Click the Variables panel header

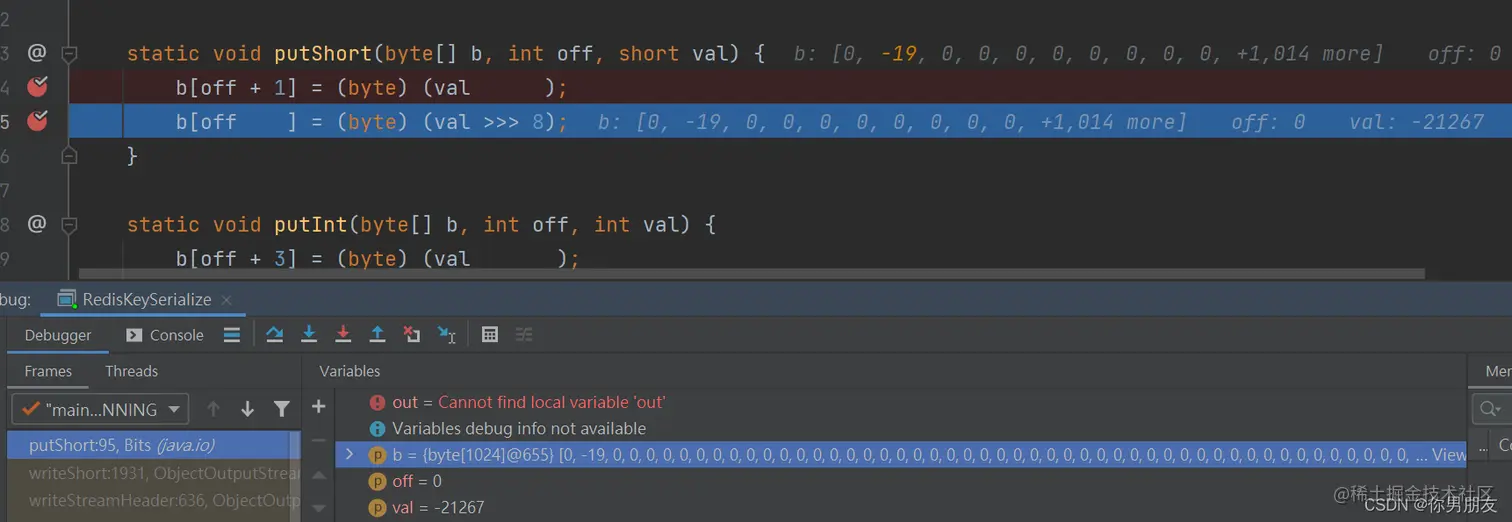[x=350, y=371]
